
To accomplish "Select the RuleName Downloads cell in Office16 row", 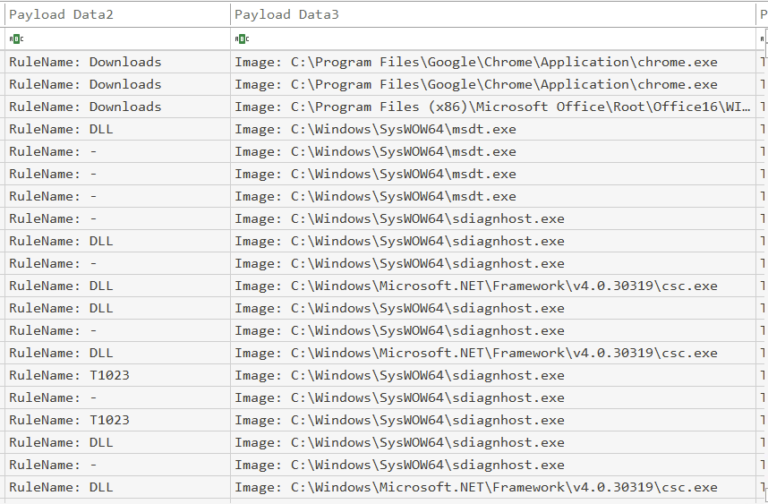I will point(85,107).
